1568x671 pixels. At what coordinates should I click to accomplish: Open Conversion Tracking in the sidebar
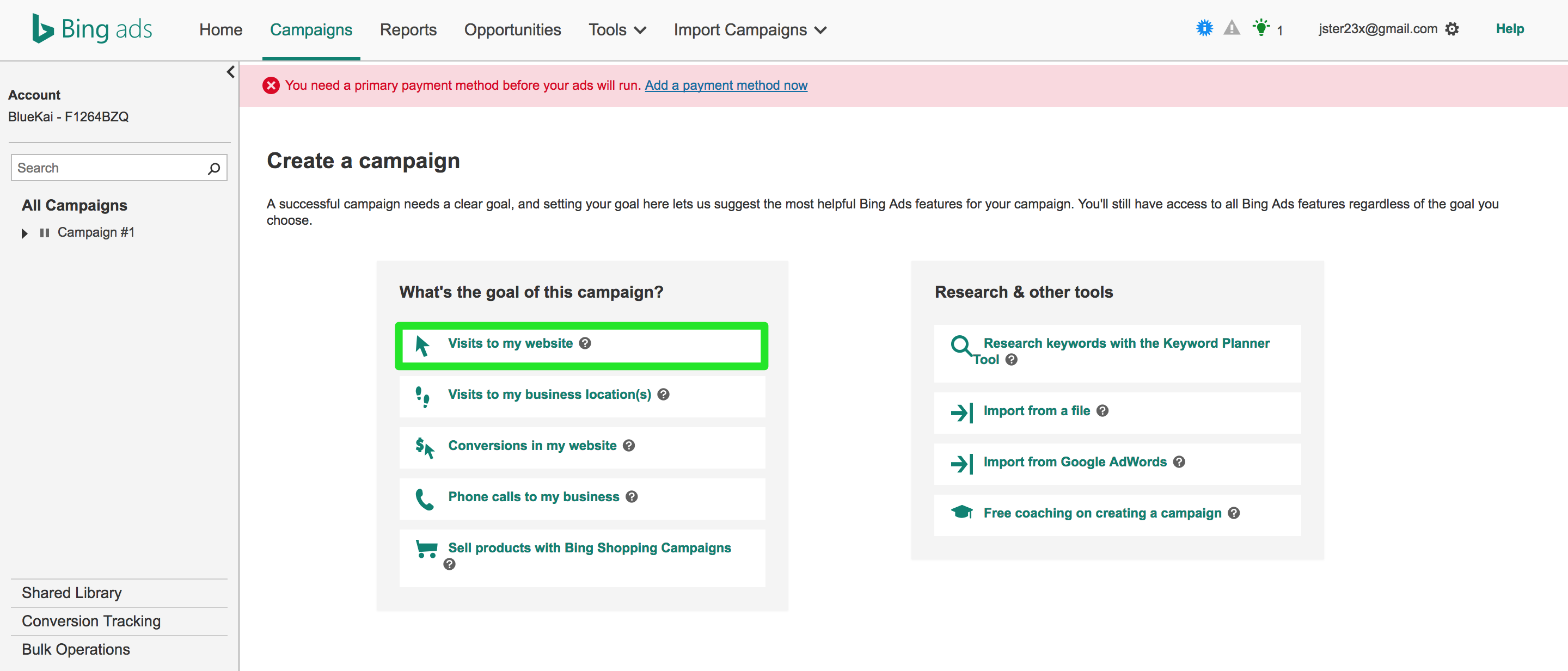point(91,621)
